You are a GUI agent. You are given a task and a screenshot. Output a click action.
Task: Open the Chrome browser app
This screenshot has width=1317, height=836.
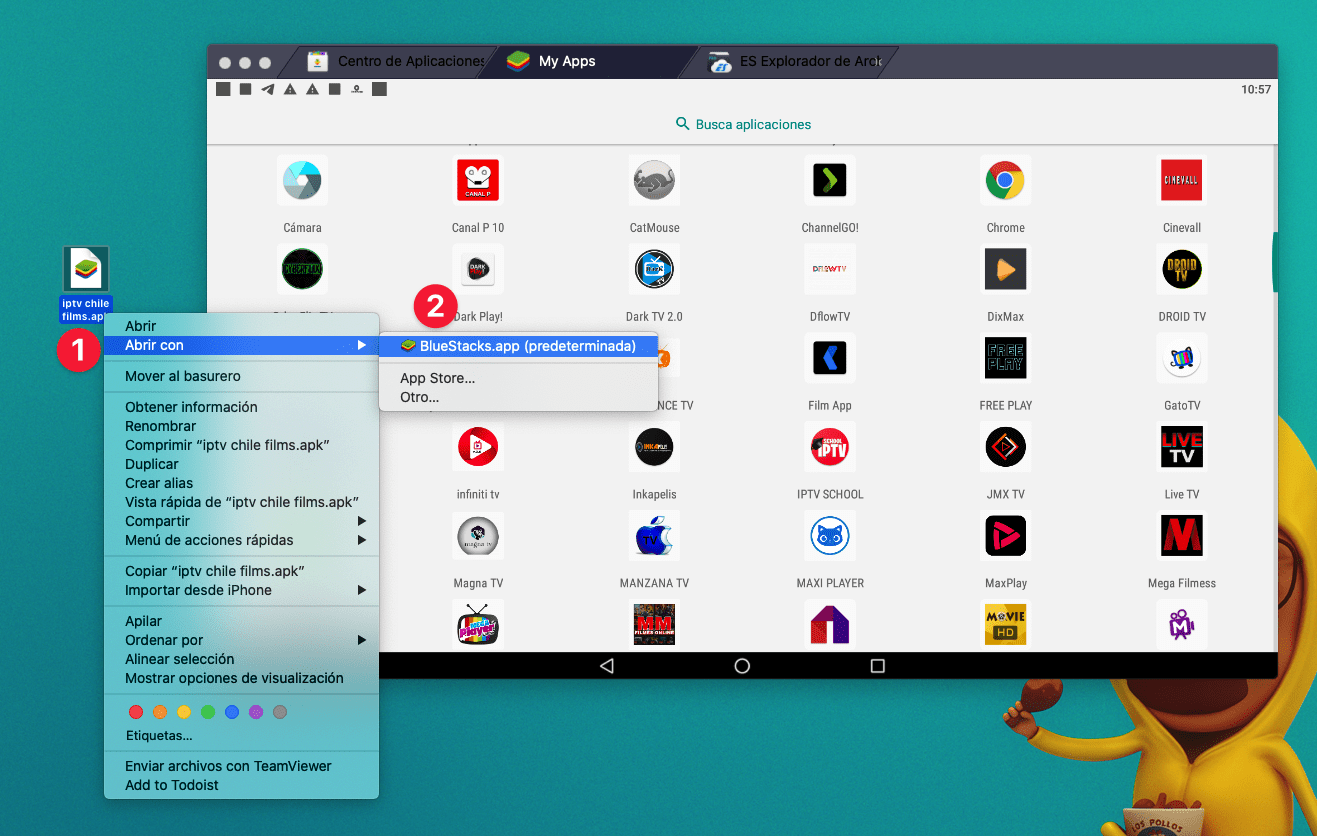point(1005,181)
